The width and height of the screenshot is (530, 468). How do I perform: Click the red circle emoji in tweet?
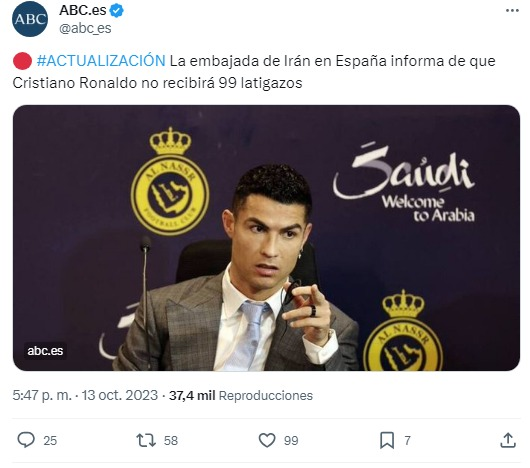pyautogui.click(x=22, y=61)
